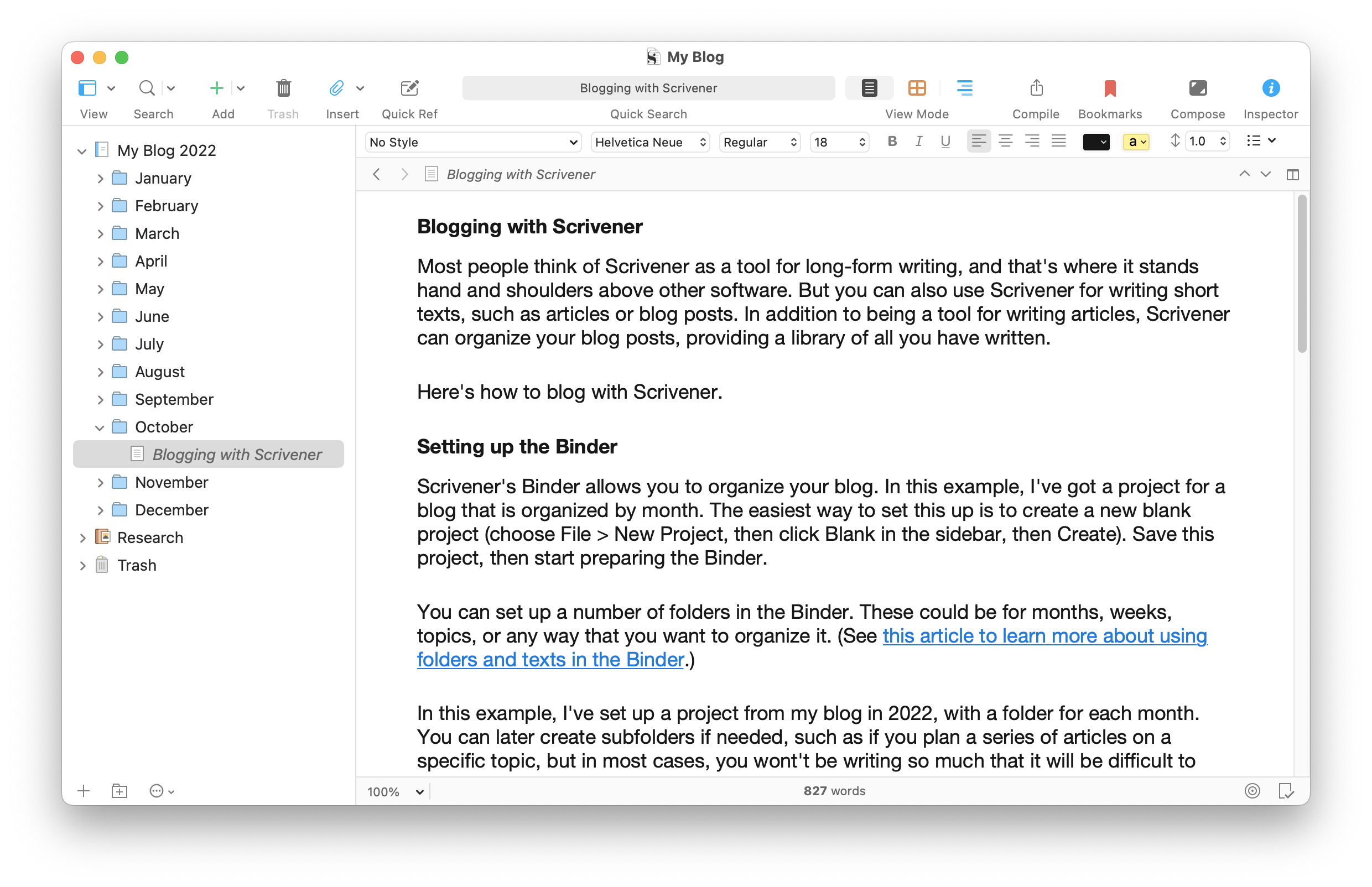Toggle bold formatting
The image size is (1372, 887).
click(x=891, y=142)
